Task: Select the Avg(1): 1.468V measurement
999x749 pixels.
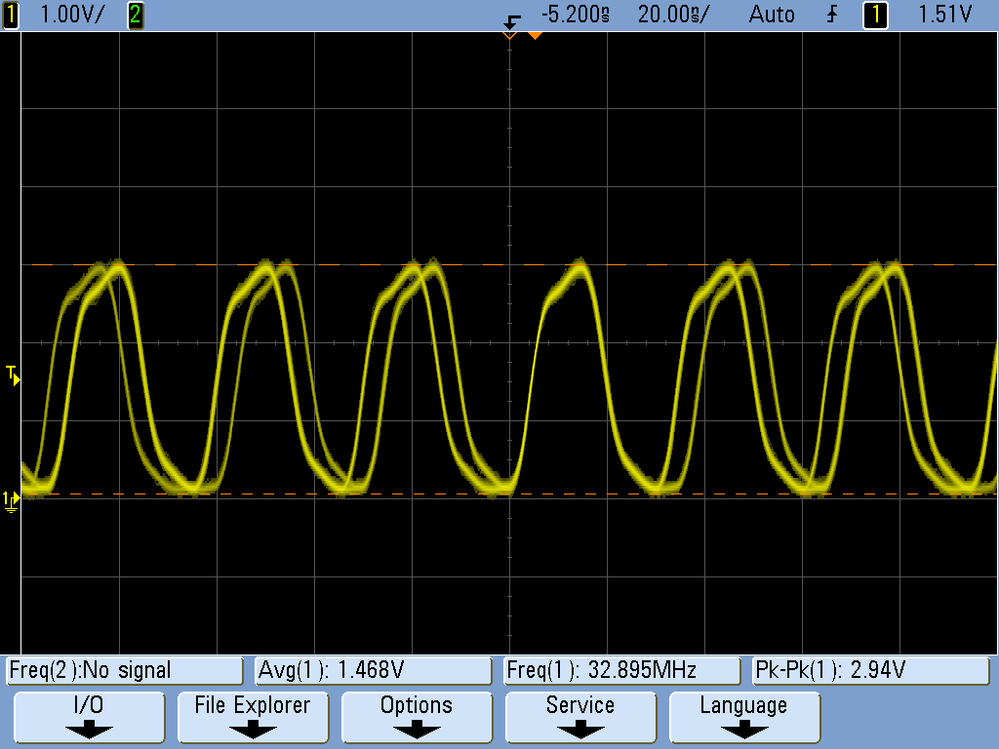Action: coord(373,670)
